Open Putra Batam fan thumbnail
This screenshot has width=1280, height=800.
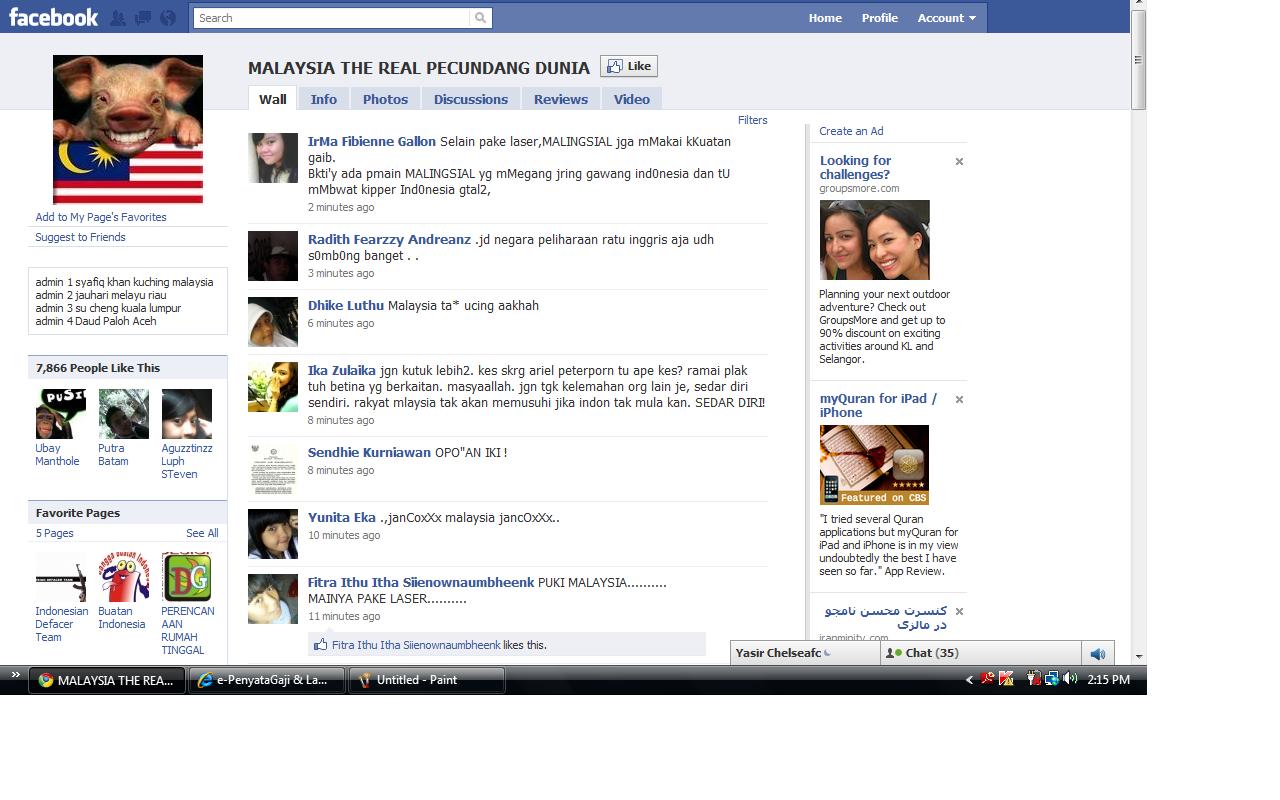tap(123, 414)
